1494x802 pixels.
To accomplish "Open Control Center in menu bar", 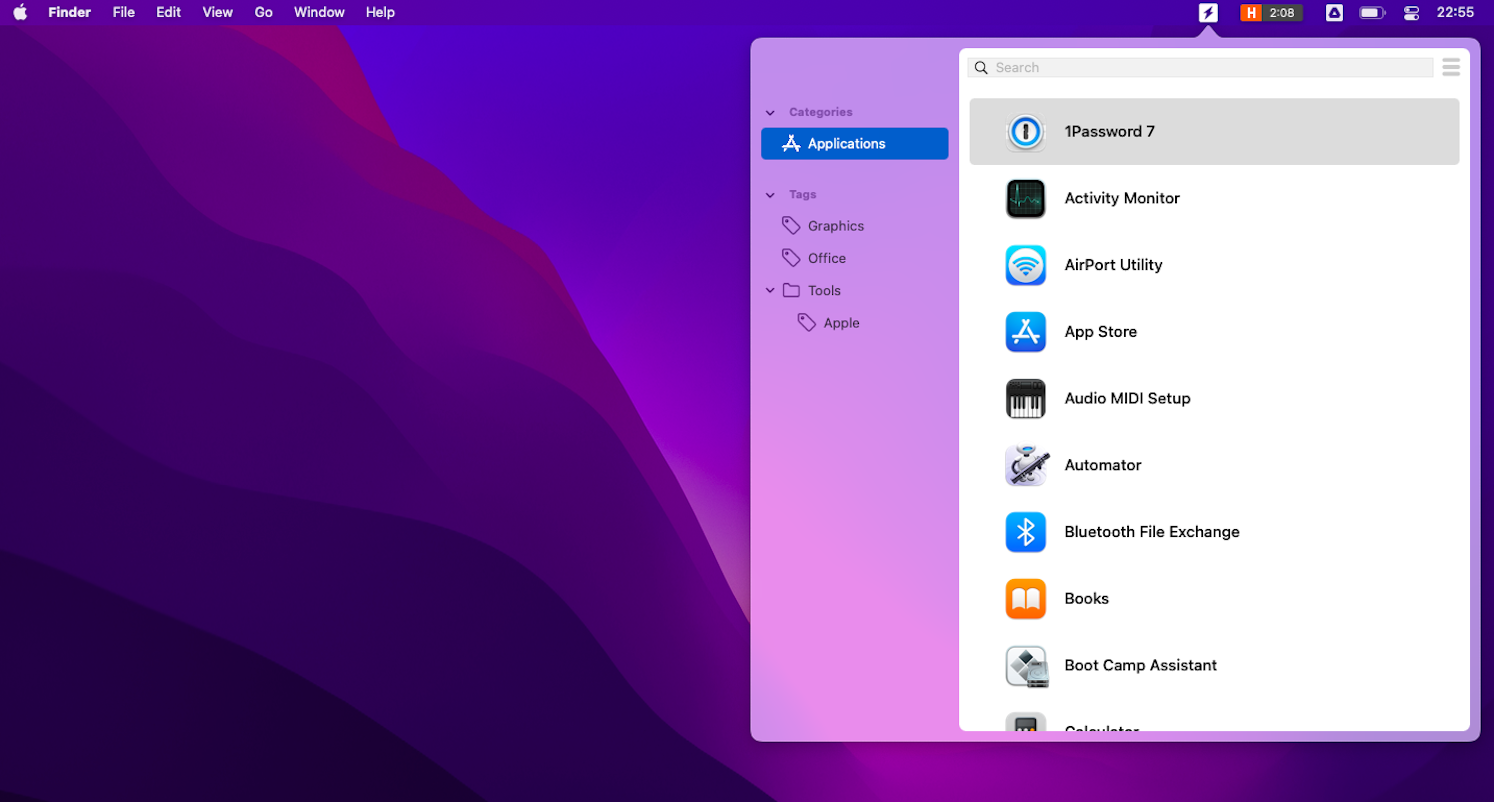I will click(1411, 13).
